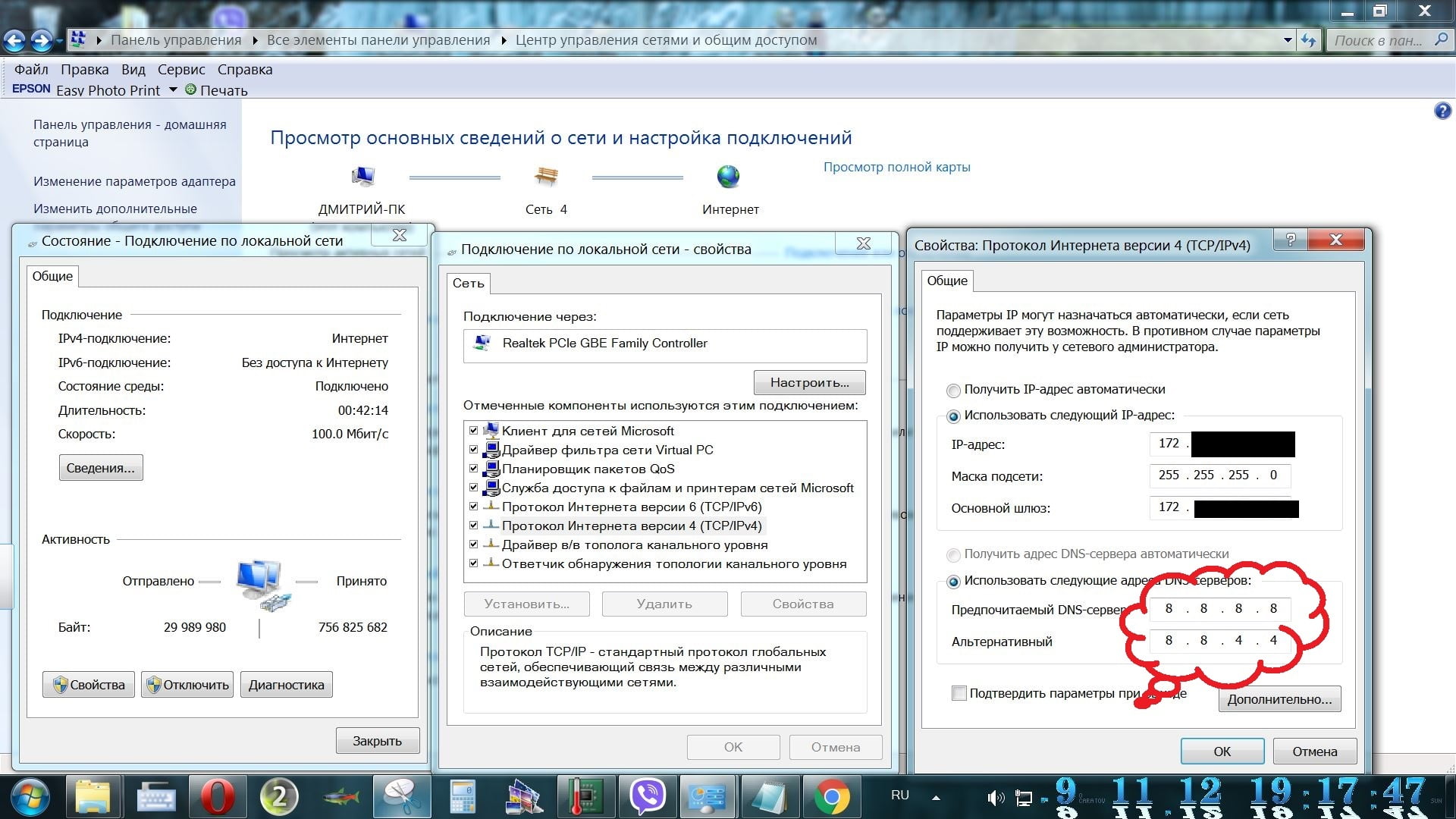Image resolution: width=1456 pixels, height=819 pixels.
Task: Select Получить IP-адрес автоматически radio button
Action: coord(953,391)
